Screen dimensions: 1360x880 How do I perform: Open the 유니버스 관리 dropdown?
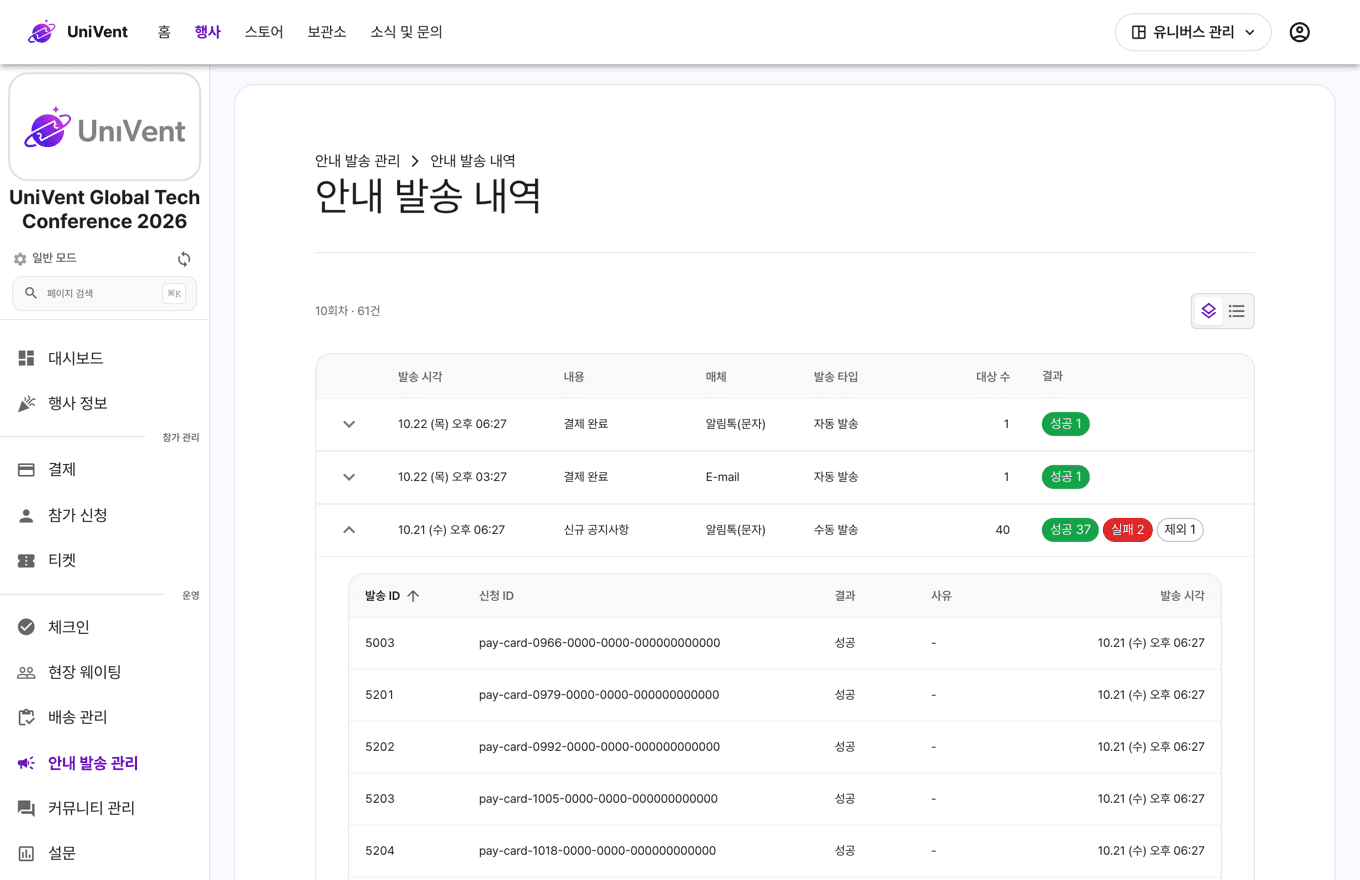point(1193,32)
